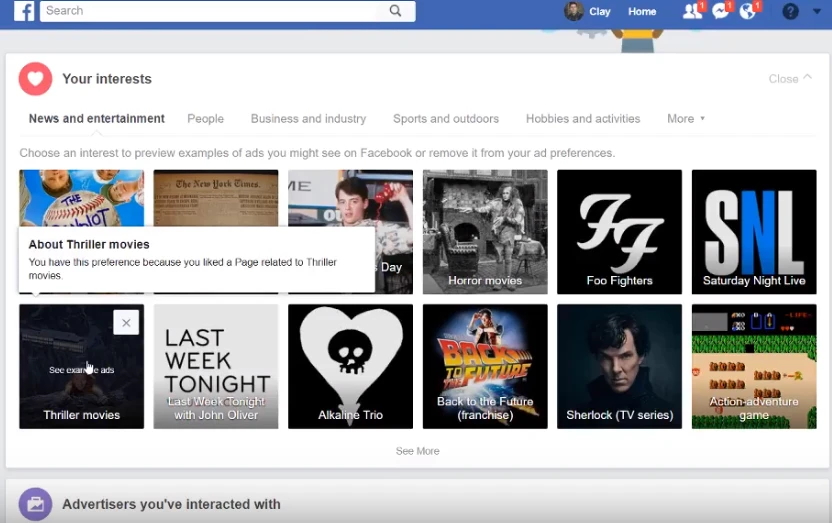The image size is (832, 523).
Task: Go to the Home link
Action: click(x=642, y=11)
